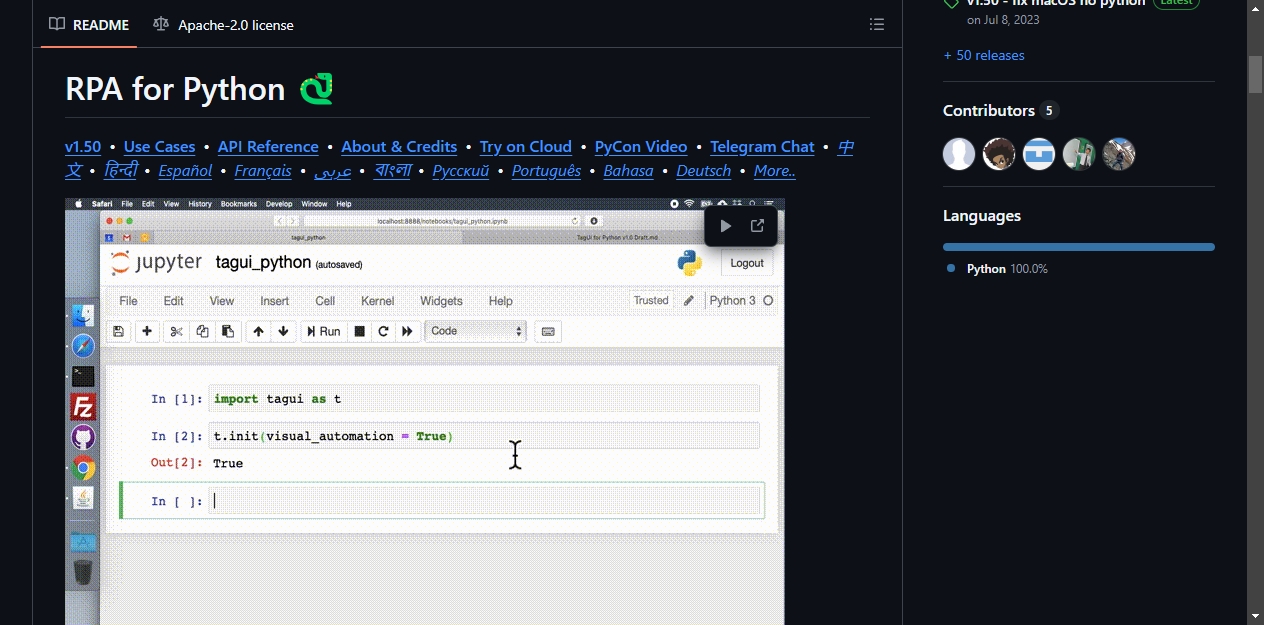Screen dimensions: 1264x625
Task: Play the README animated GIF
Action: click(x=726, y=226)
